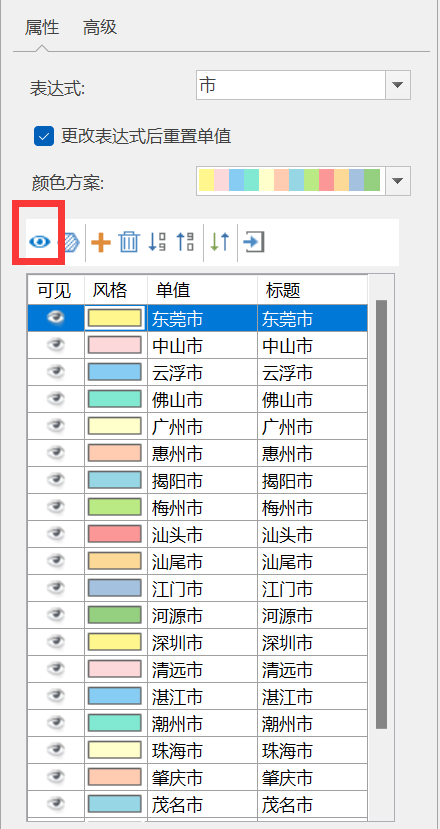Add a new unique value with plus icon

(100, 243)
